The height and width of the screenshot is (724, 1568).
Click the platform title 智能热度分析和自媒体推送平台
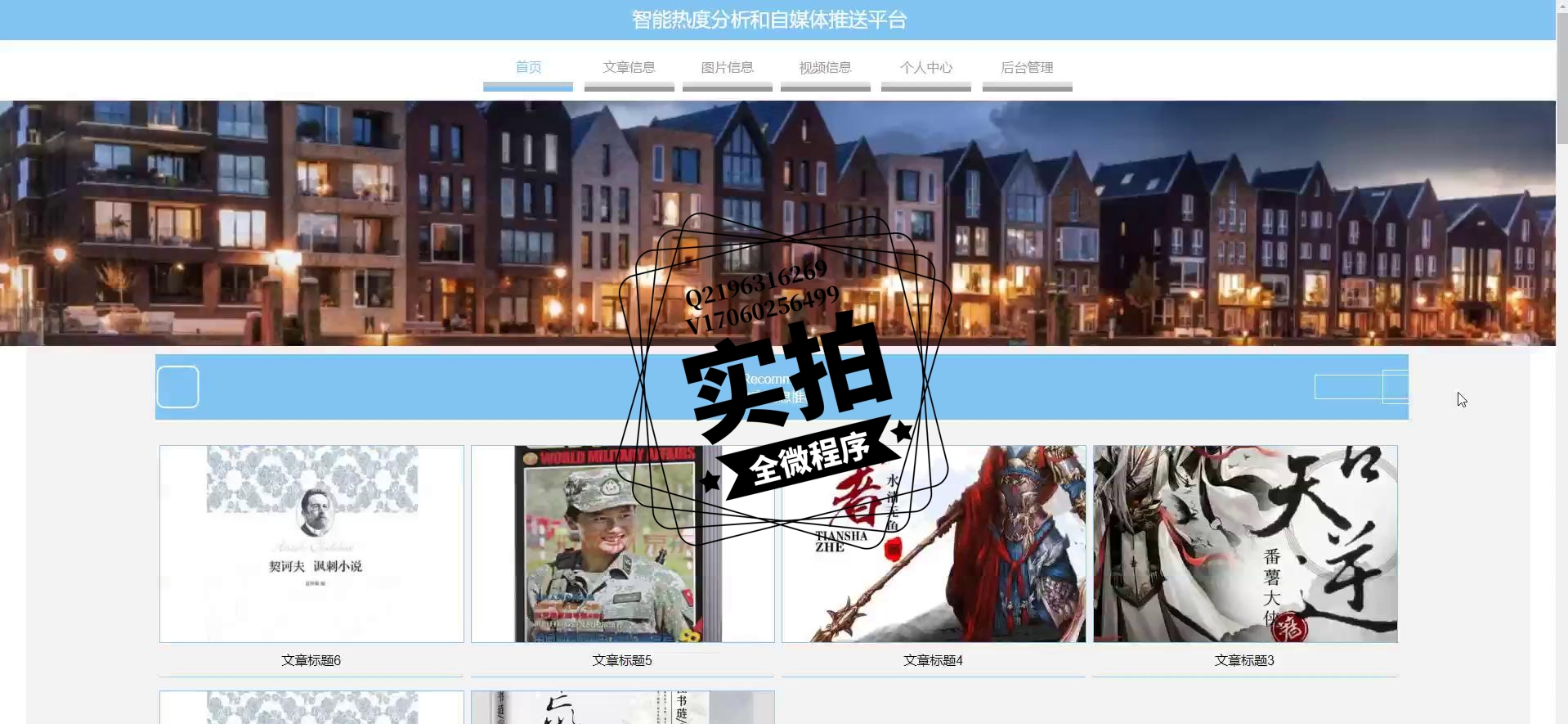(769, 20)
